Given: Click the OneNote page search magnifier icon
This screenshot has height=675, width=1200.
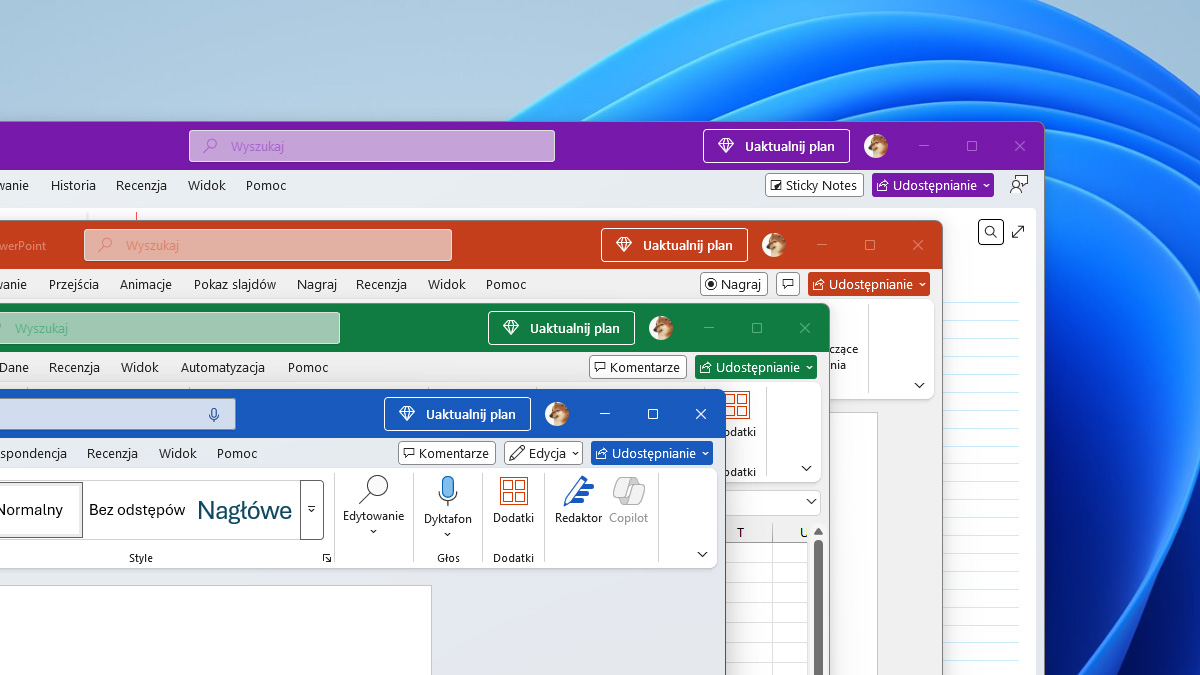Looking at the screenshot, I should tap(990, 232).
